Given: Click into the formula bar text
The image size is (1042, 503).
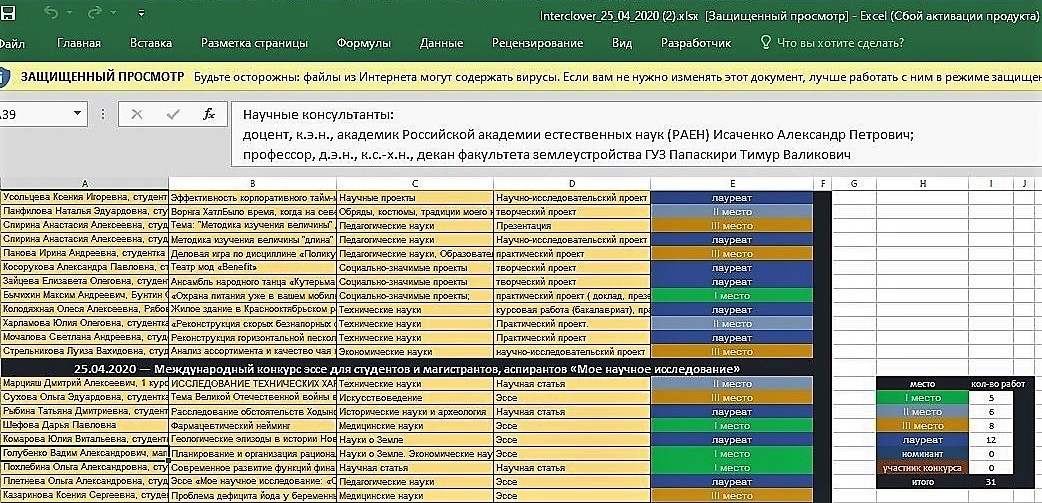Looking at the screenshot, I should (x=635, y=135).
